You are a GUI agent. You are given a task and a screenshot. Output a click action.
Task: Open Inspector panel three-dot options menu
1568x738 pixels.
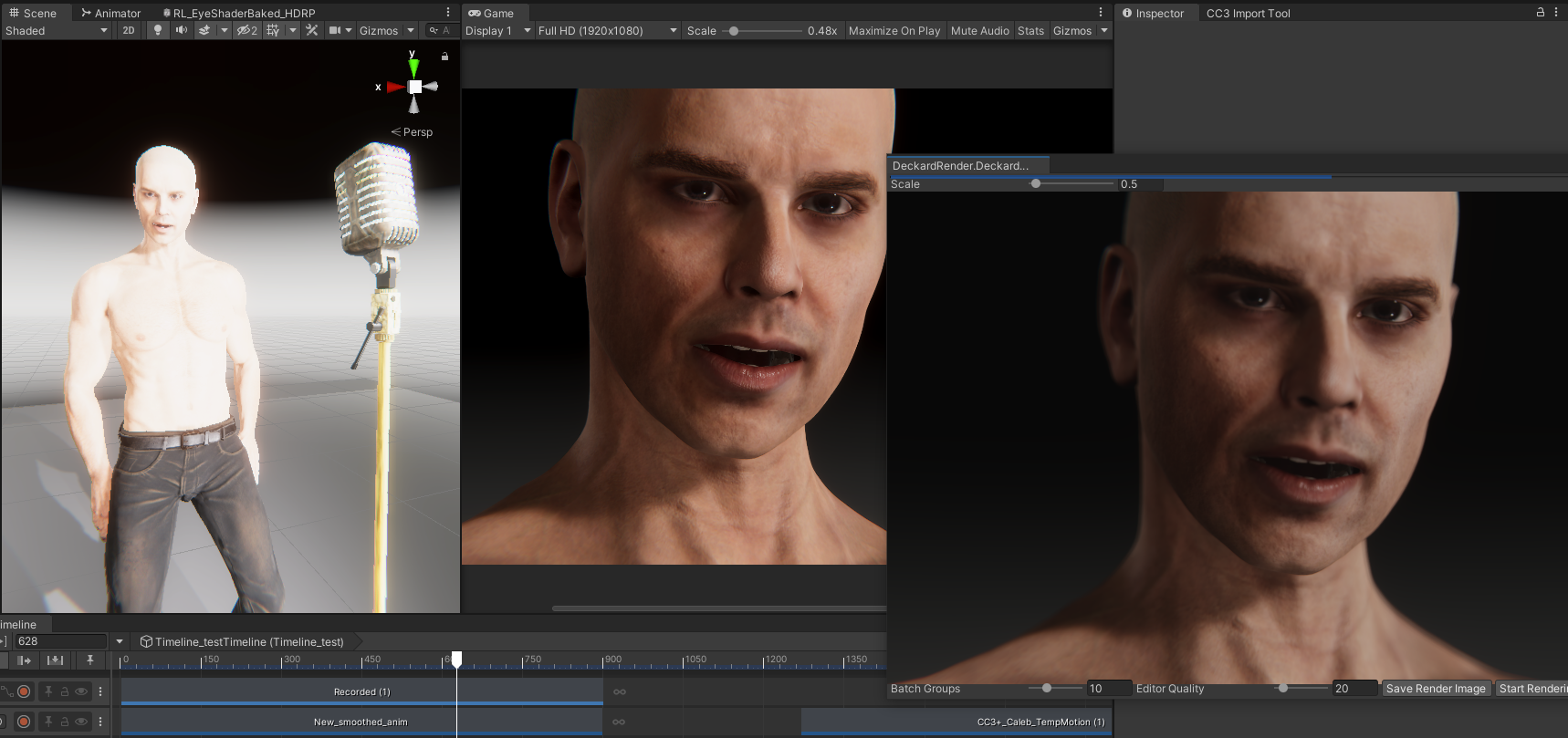(x=1556, y=13)
